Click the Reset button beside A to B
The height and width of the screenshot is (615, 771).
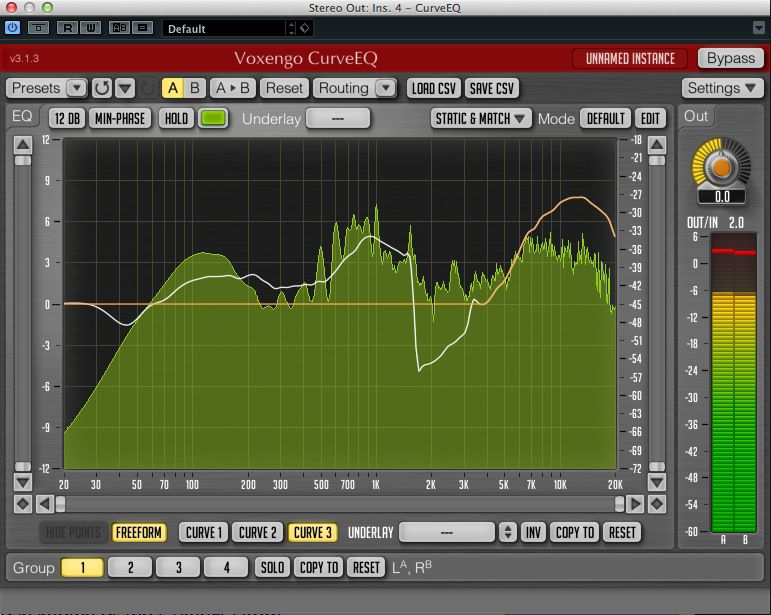[284, 88]
